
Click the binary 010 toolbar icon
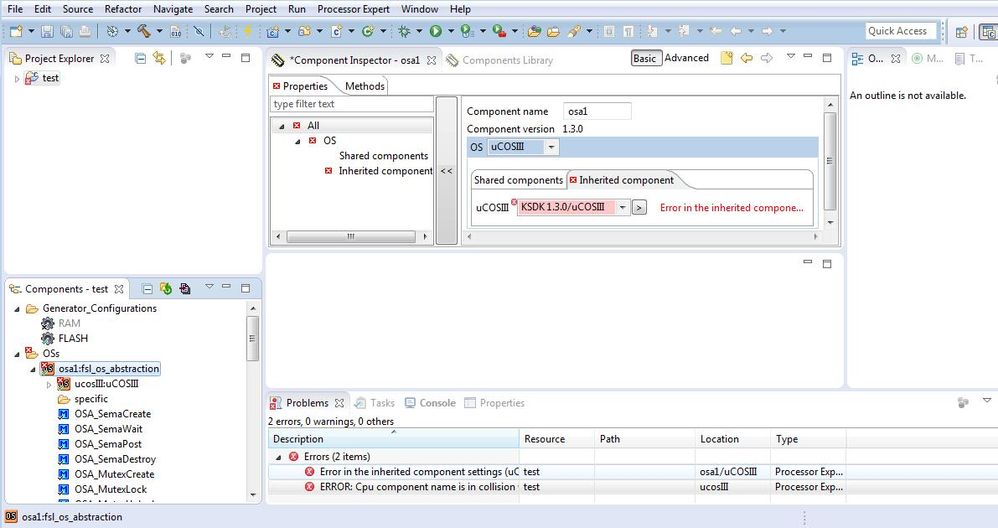[176, 31]
